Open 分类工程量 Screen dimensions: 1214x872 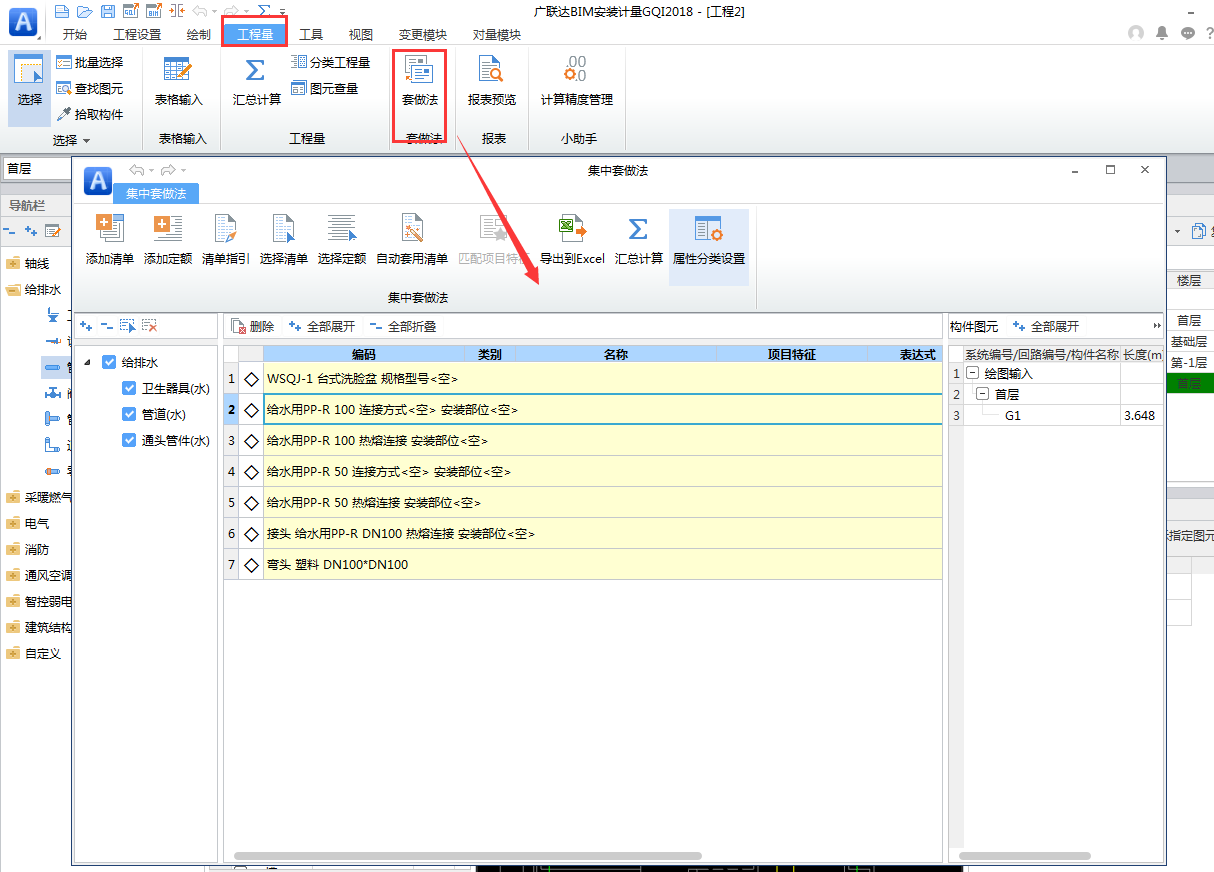330,62
